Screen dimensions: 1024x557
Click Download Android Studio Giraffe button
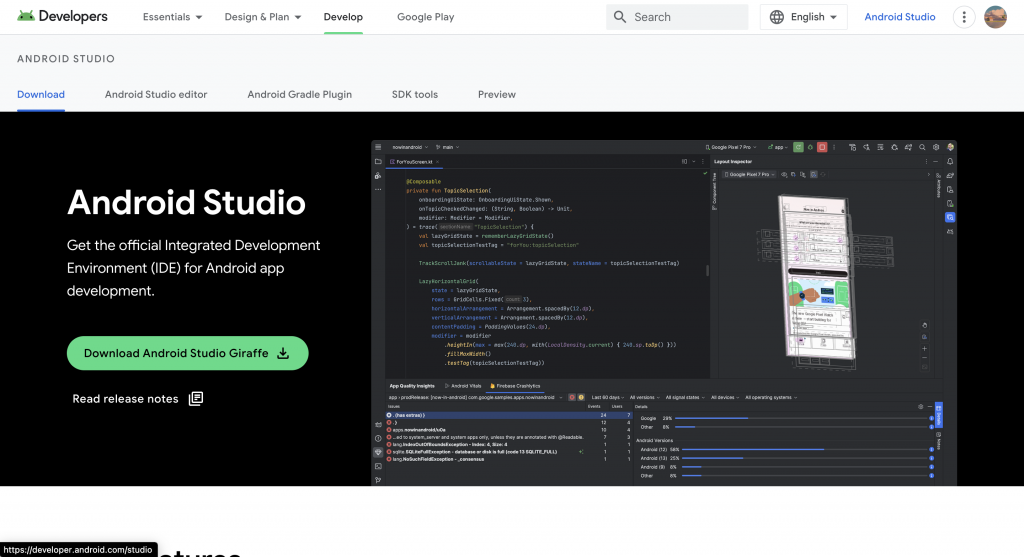click(x=187, y=353)
